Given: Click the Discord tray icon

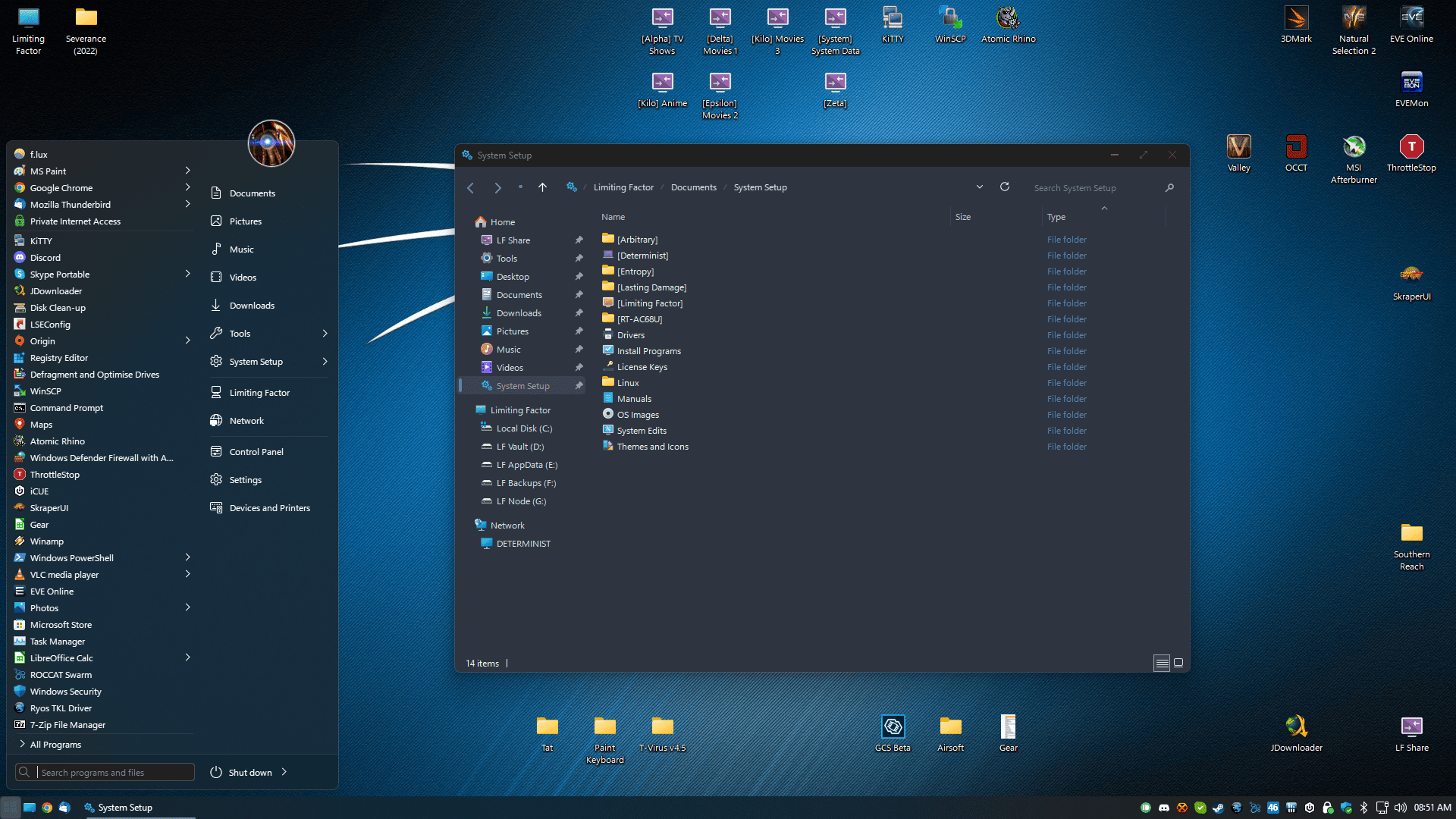Looking at the screenshot, I should pyautogui.click(x=1163, y=808).
